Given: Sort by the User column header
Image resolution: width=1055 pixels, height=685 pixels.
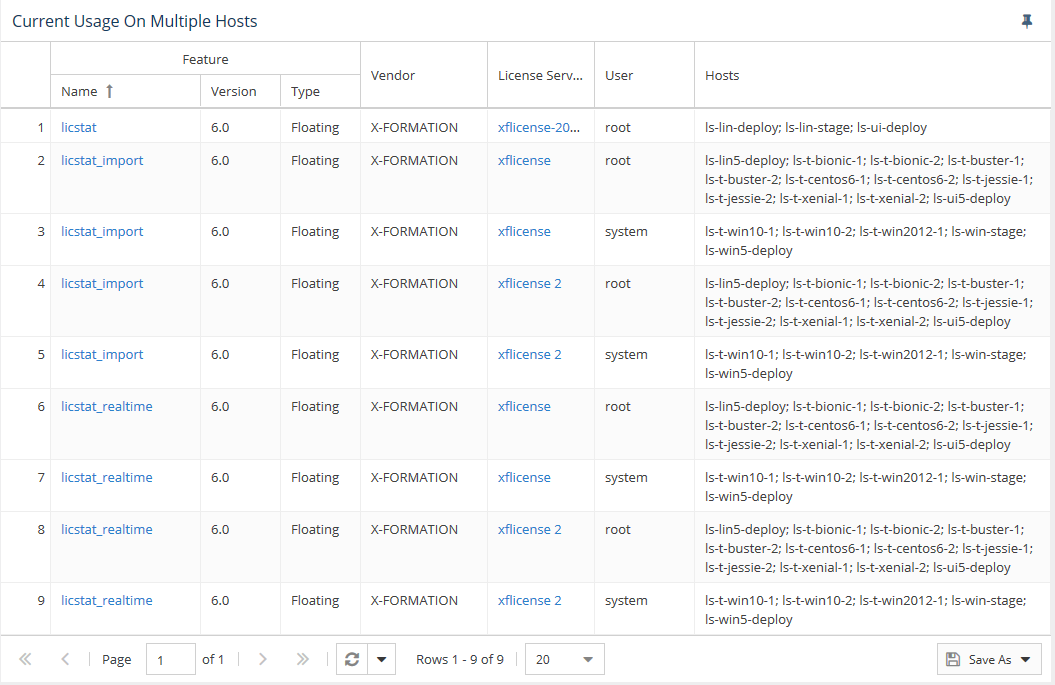Looking at the screenshot, I should pos(645,75).
